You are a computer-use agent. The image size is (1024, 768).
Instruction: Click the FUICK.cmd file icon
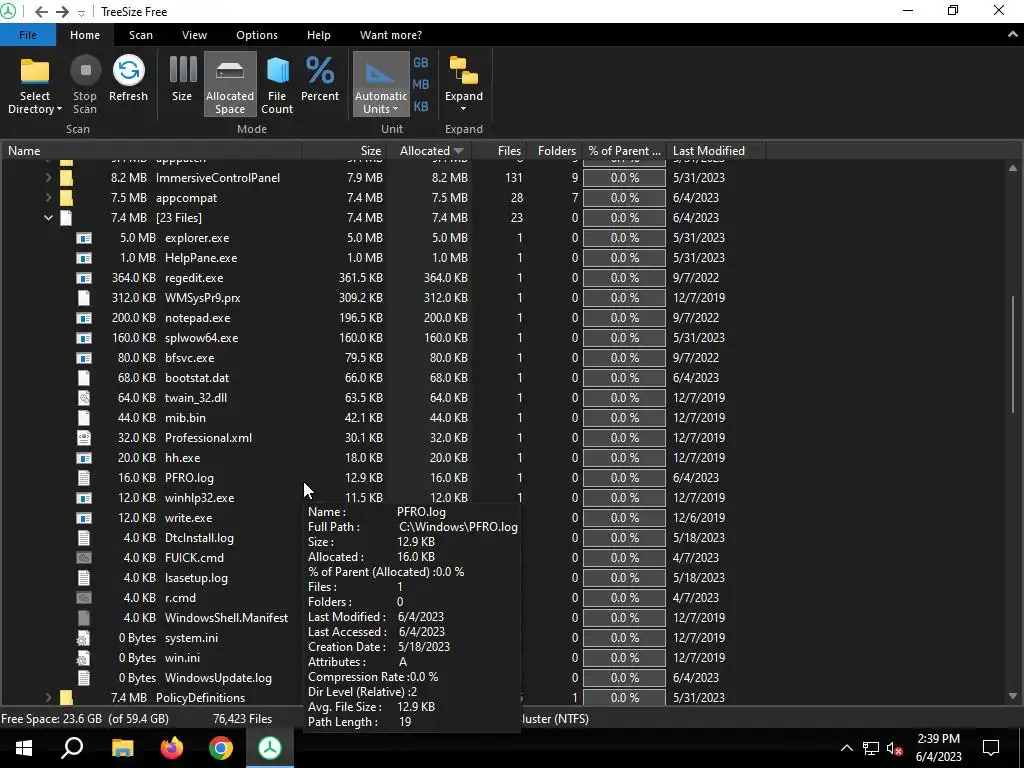coord(84,558)
